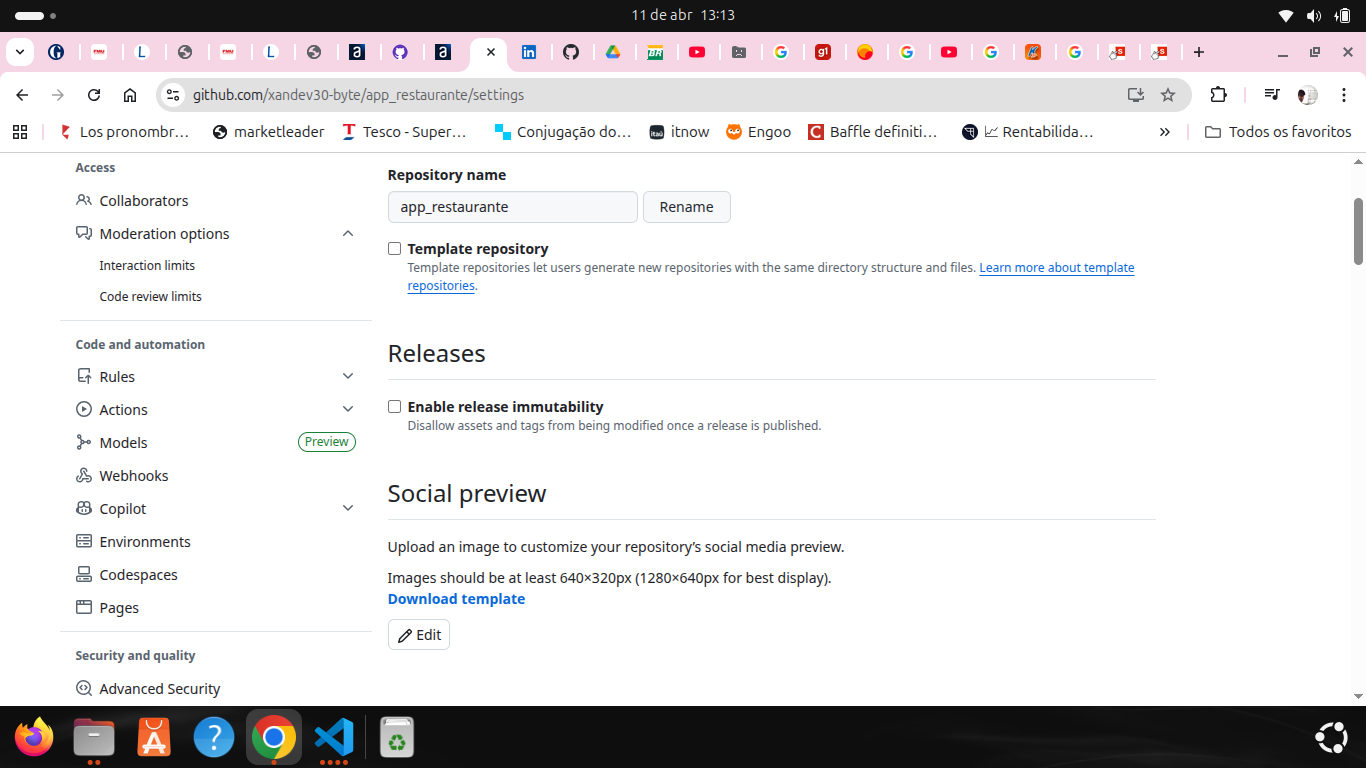Open the Trash from the dock
Viewport: 1366px width, 768px height.
(397, 738)
